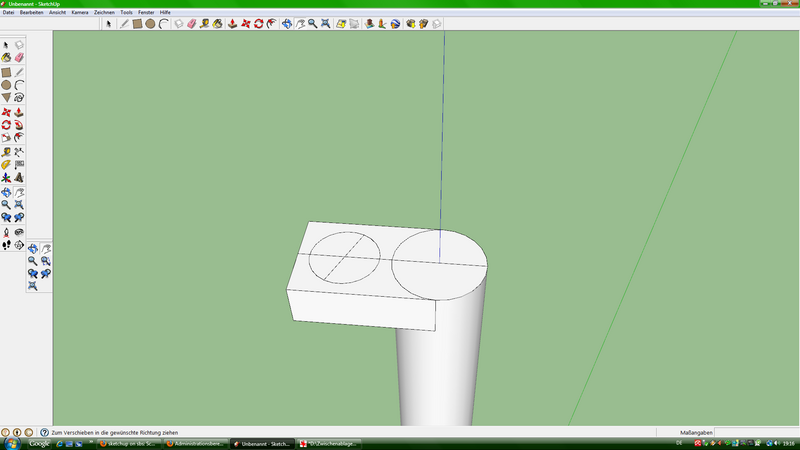Viewport: 800px width, 450px height.
Task: Select the arrow tool in top toolbar
Action: pos(109,23)
